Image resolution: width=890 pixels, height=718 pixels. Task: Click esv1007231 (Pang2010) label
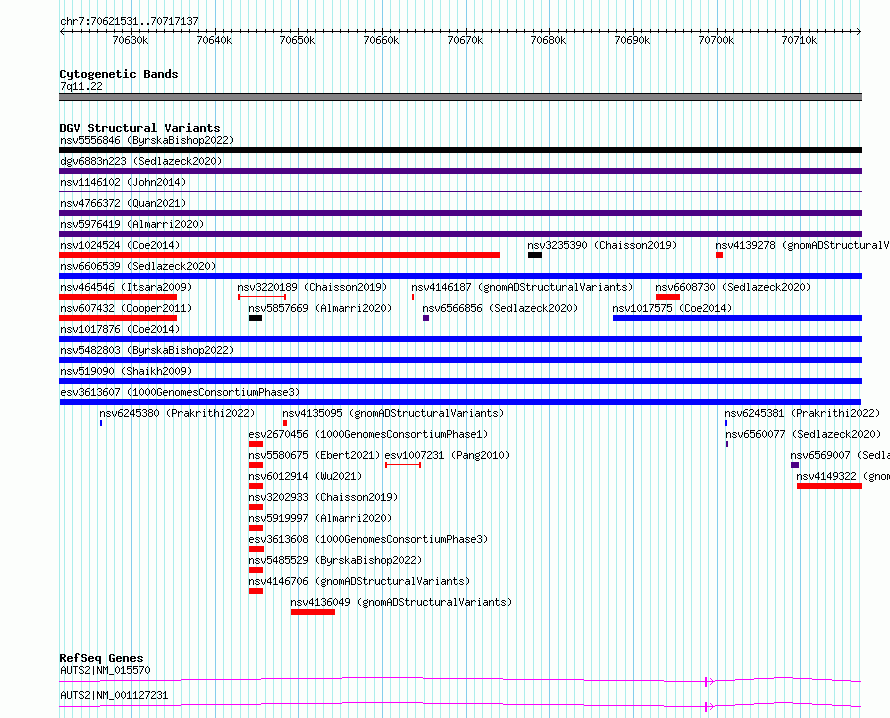click(447, 455)
